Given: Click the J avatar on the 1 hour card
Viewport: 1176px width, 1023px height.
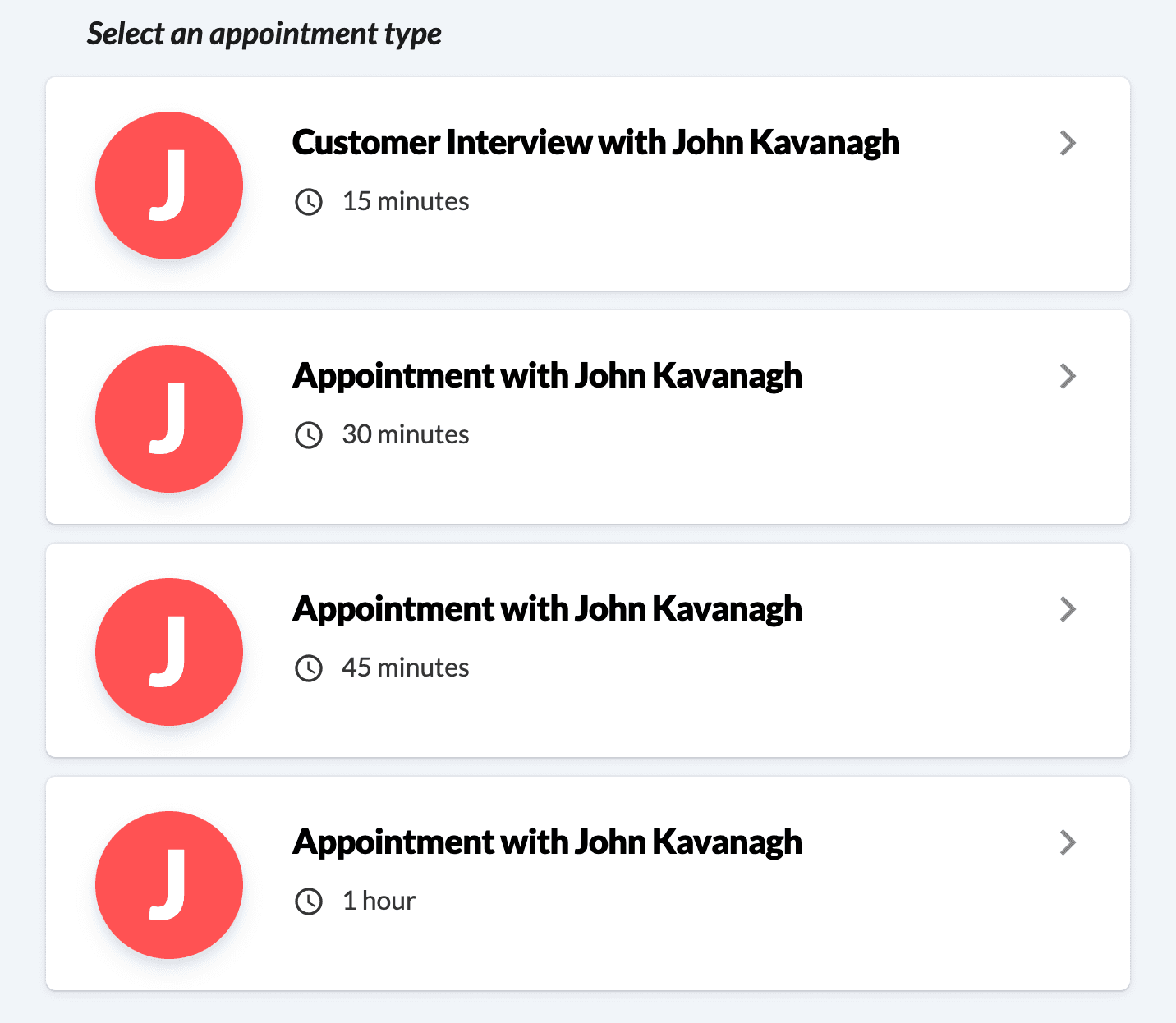Looking at the screenshot, I should tap(169, 885).
